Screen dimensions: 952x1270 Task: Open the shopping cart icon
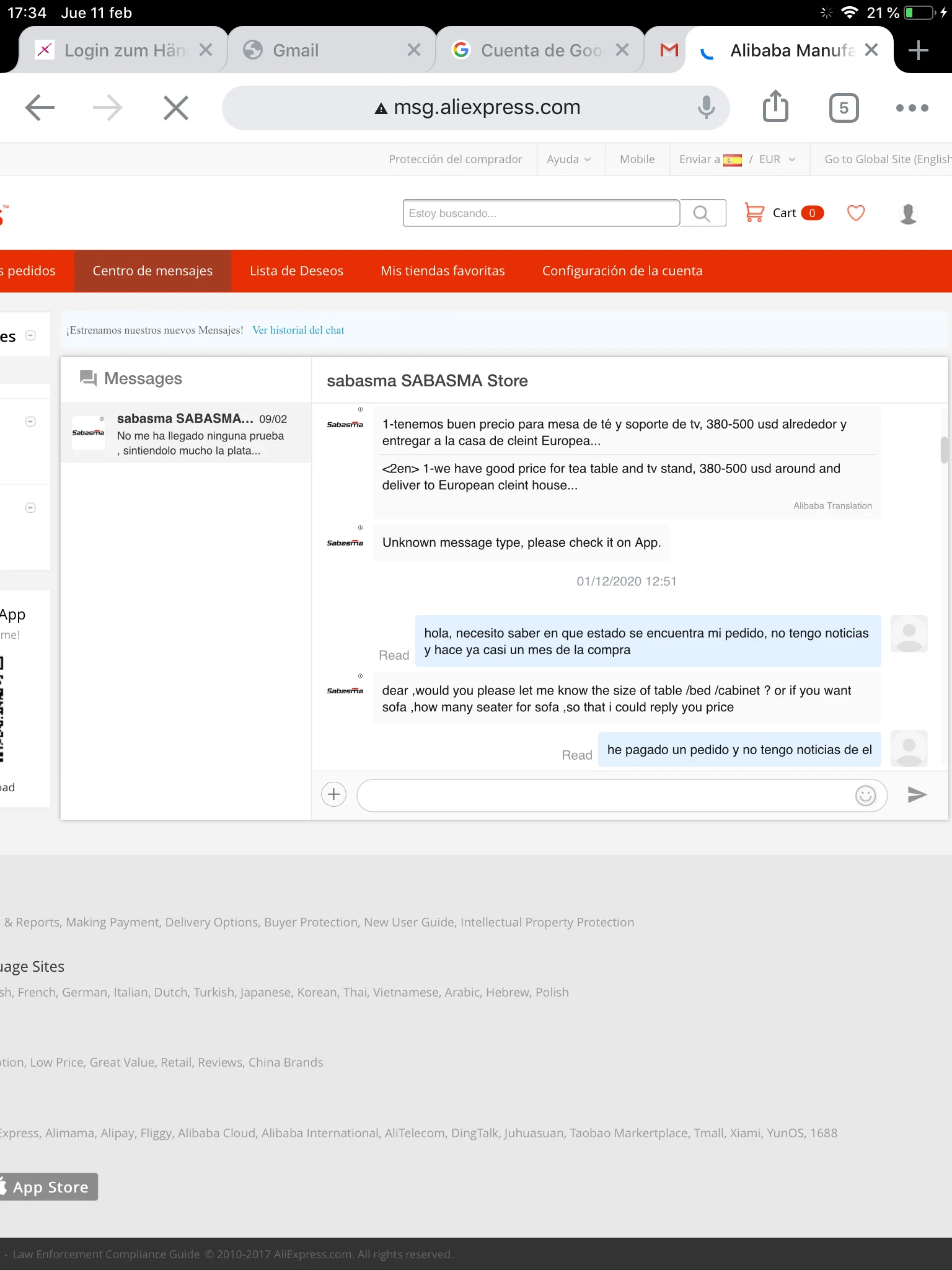(x=754, y=213)
